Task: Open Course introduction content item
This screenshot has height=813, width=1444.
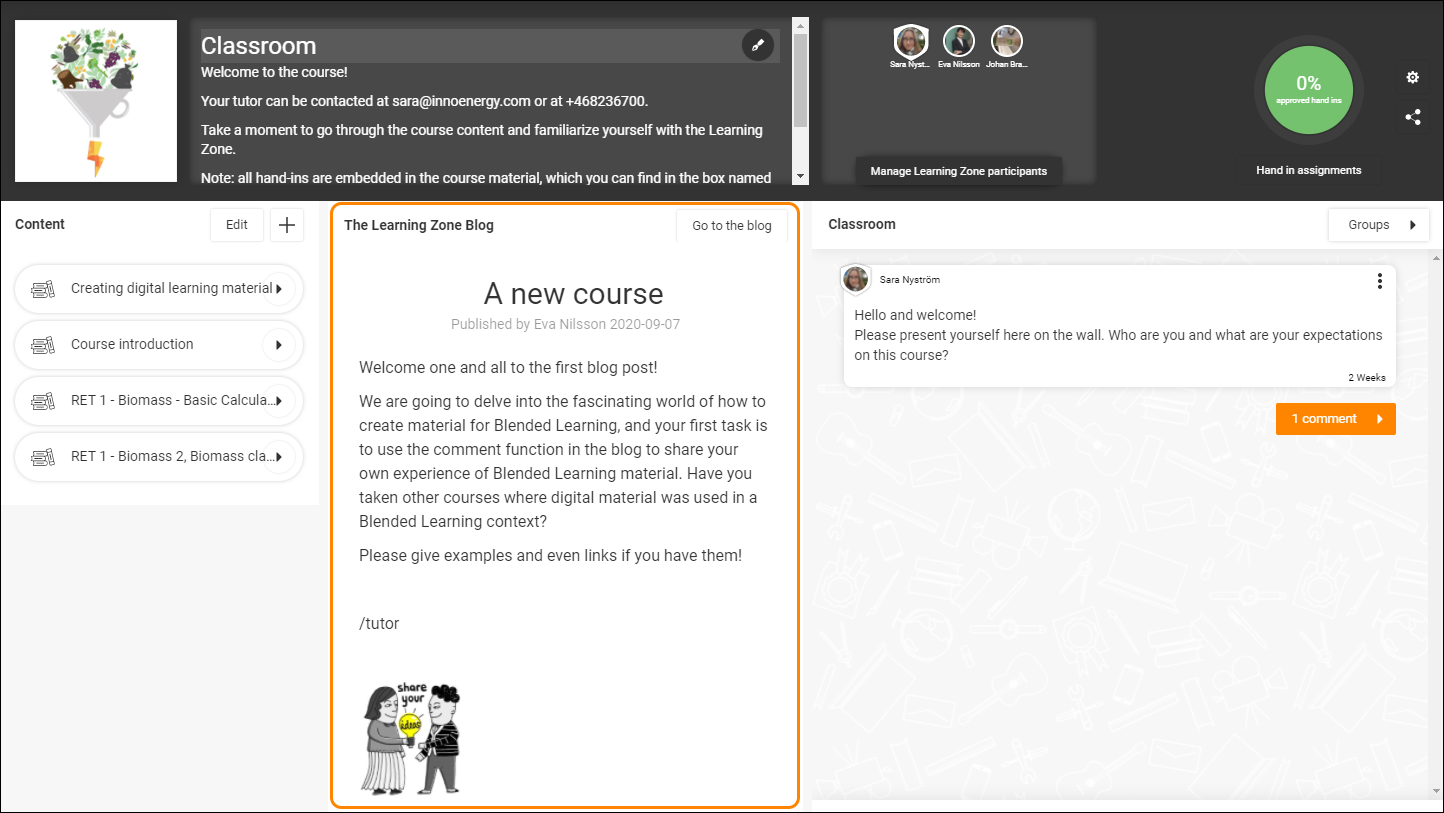Action: [x=159, y=345]
